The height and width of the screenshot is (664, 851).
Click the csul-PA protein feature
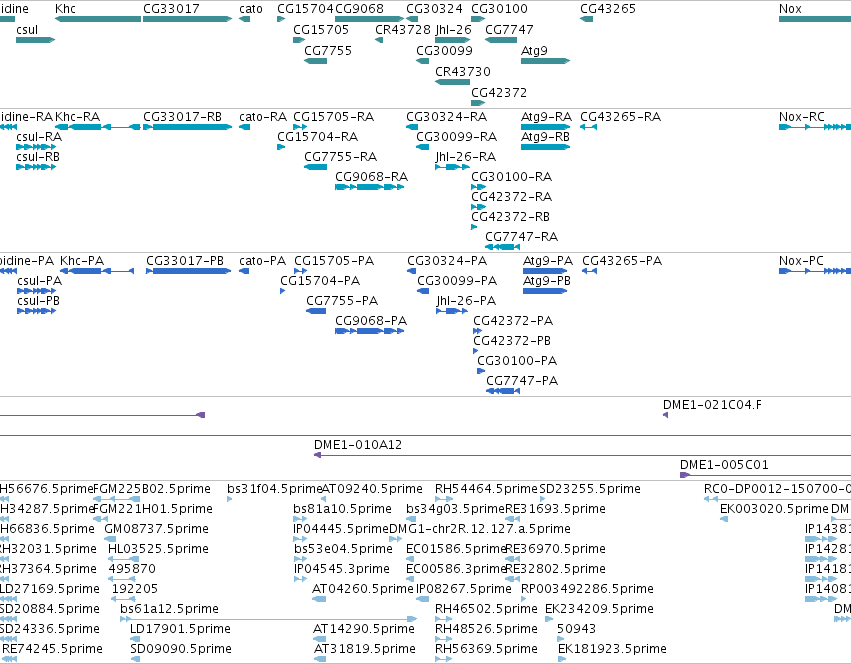coord(36,291)
